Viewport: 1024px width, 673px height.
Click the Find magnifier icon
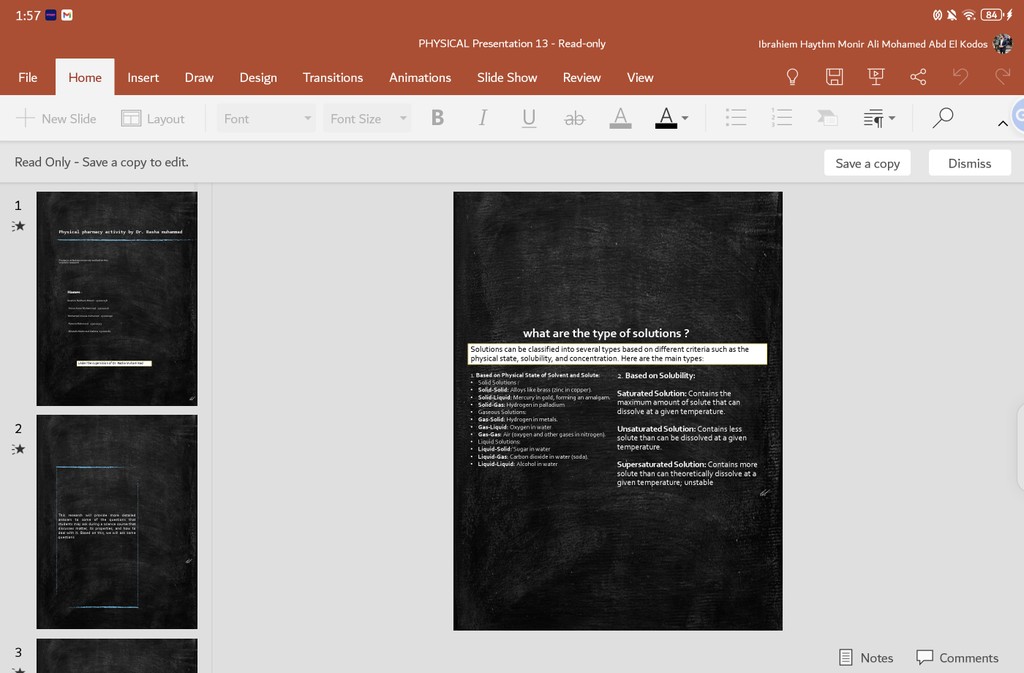[x=942, y=118]
